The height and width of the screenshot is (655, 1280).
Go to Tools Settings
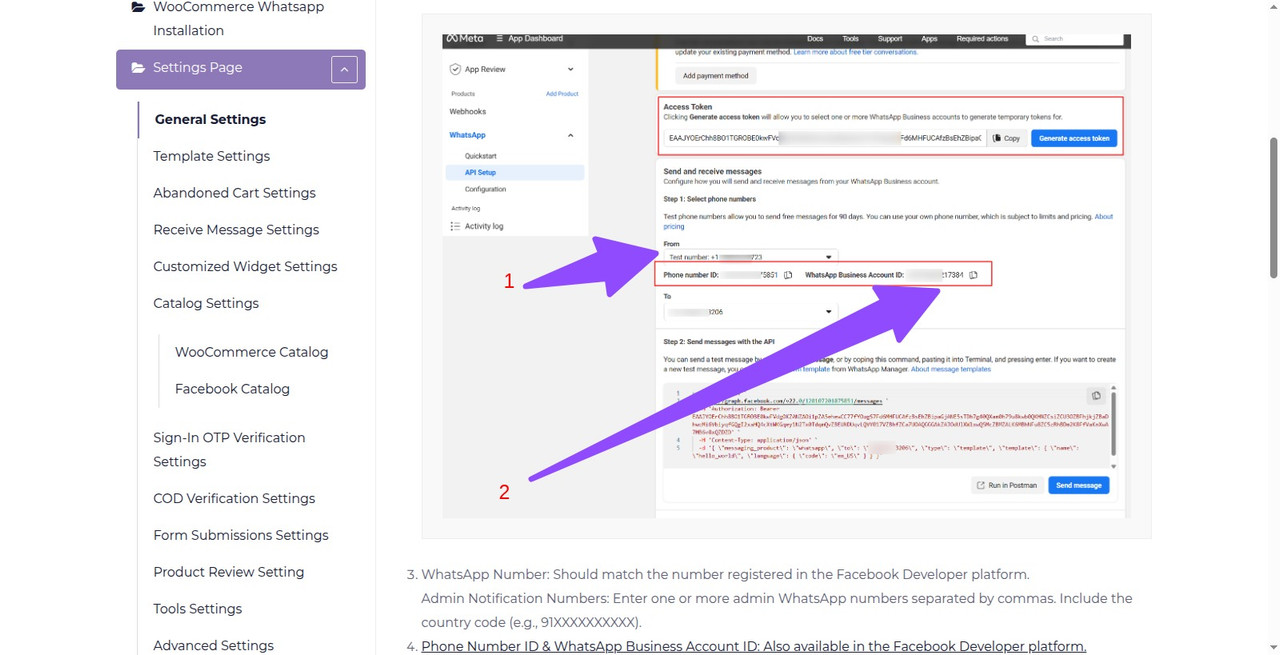coord(197,609)
